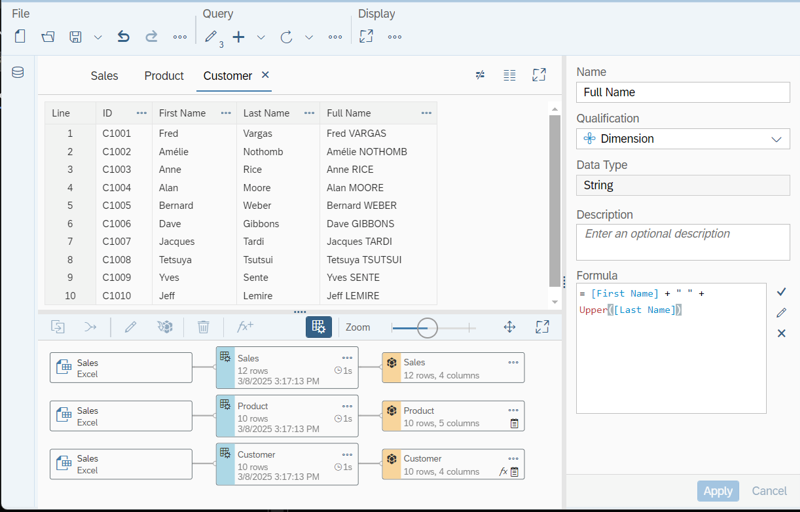Toggle the column layout view icon
The height and width of the screenshot is (512, 800).
(x=510, y=75)
